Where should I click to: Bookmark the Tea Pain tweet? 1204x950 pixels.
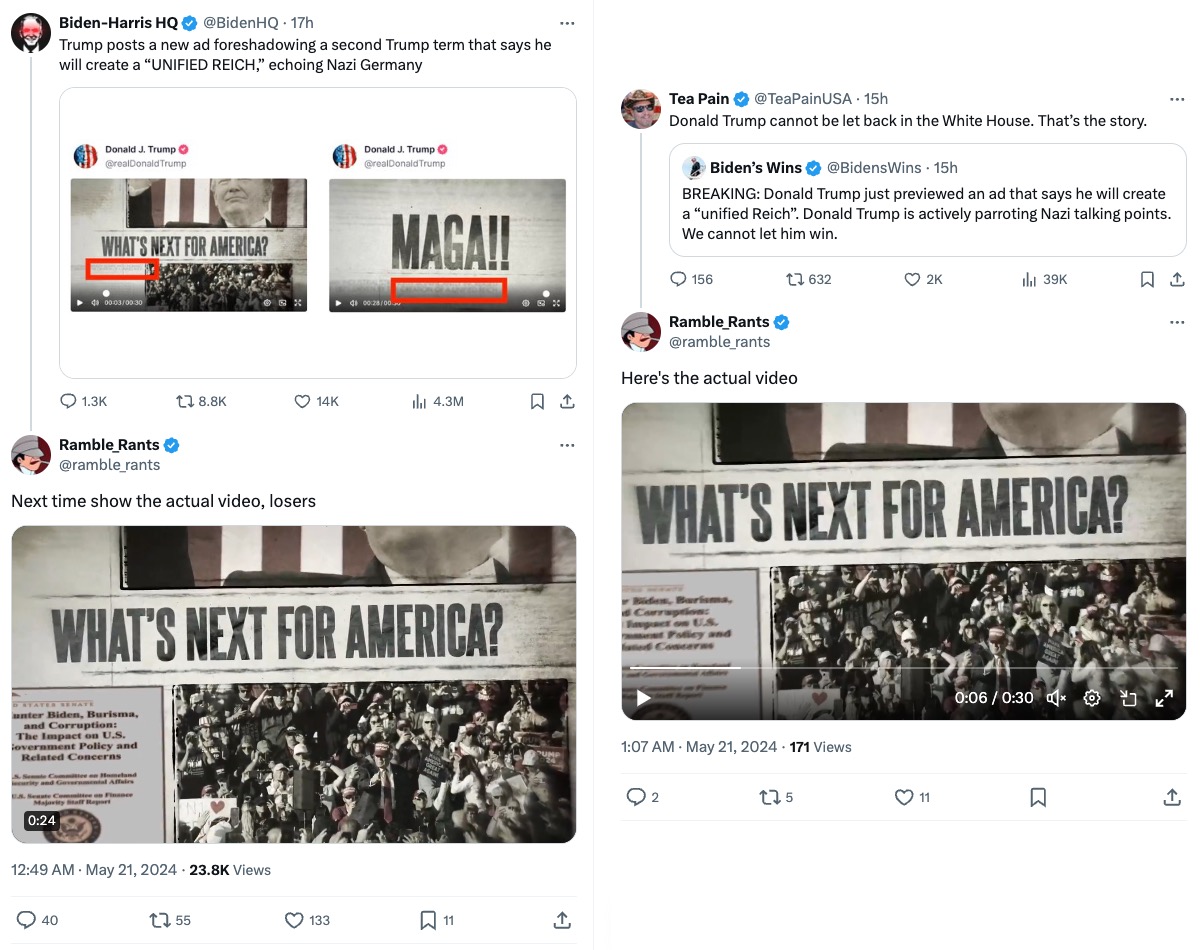pos(1147,280)
